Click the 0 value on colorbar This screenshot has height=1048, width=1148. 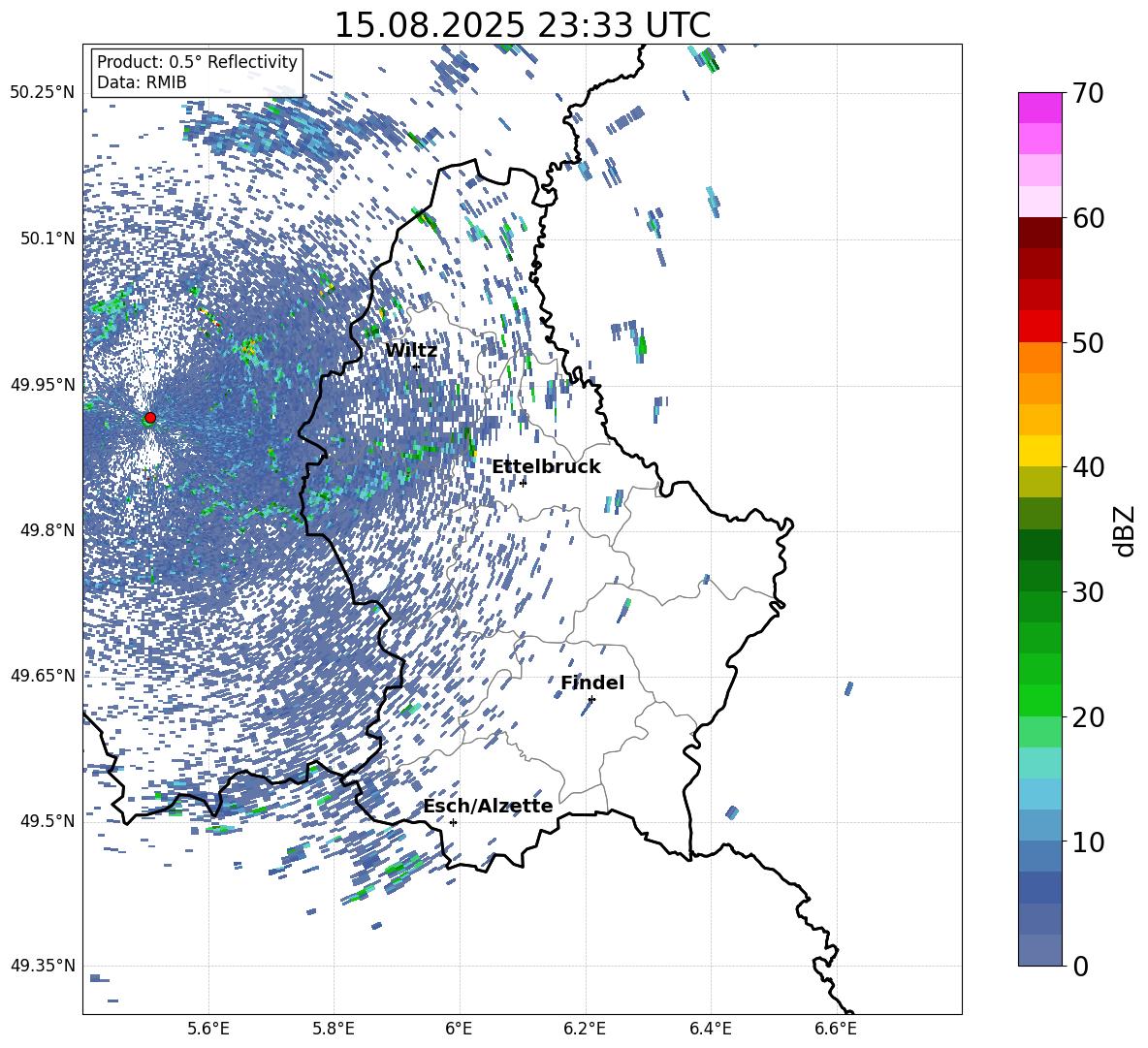coord(1080,966)
